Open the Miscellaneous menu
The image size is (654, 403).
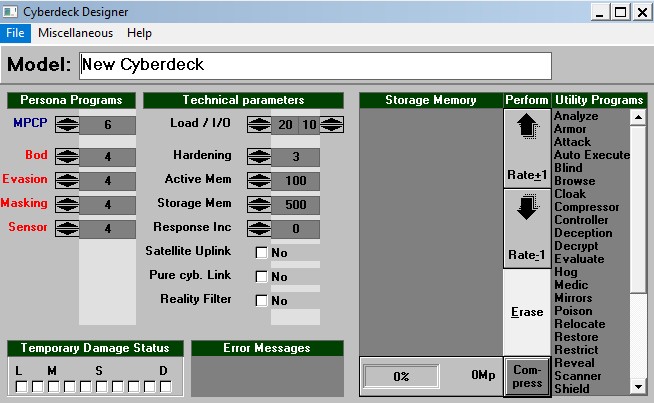click(x=75, y=33)
